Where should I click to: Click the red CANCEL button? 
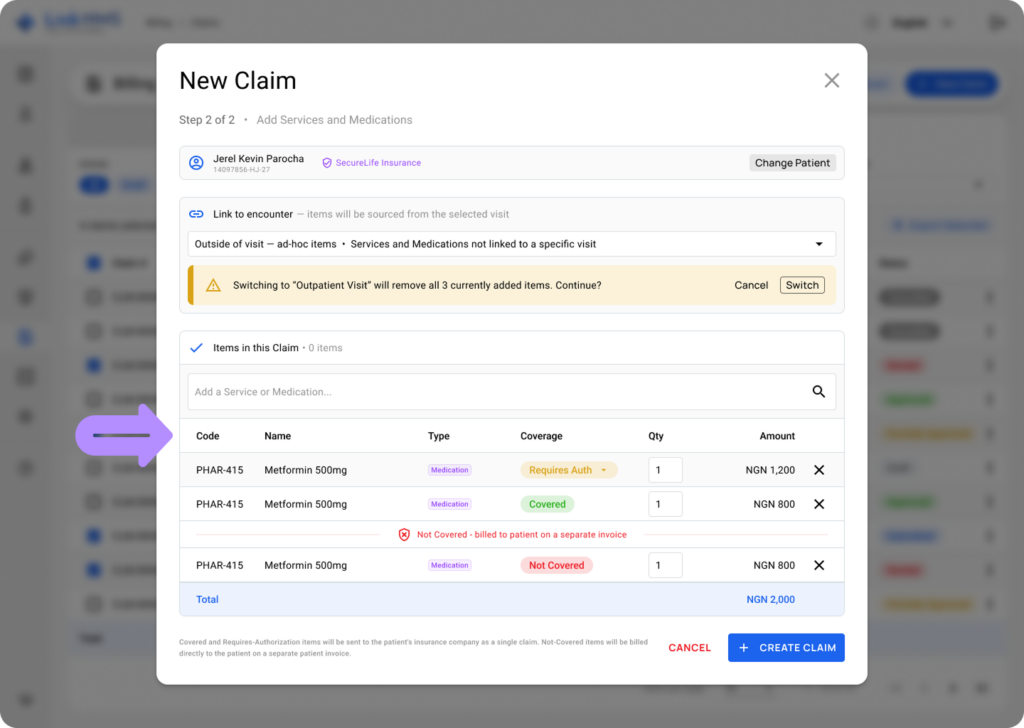point(689,648)
